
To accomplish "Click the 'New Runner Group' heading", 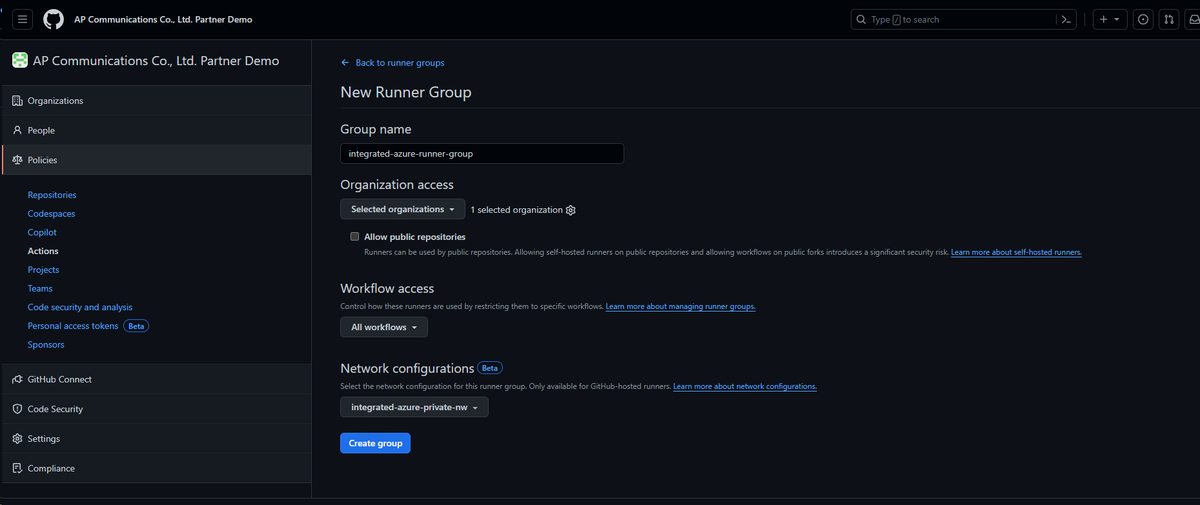I will coord(406,92).
